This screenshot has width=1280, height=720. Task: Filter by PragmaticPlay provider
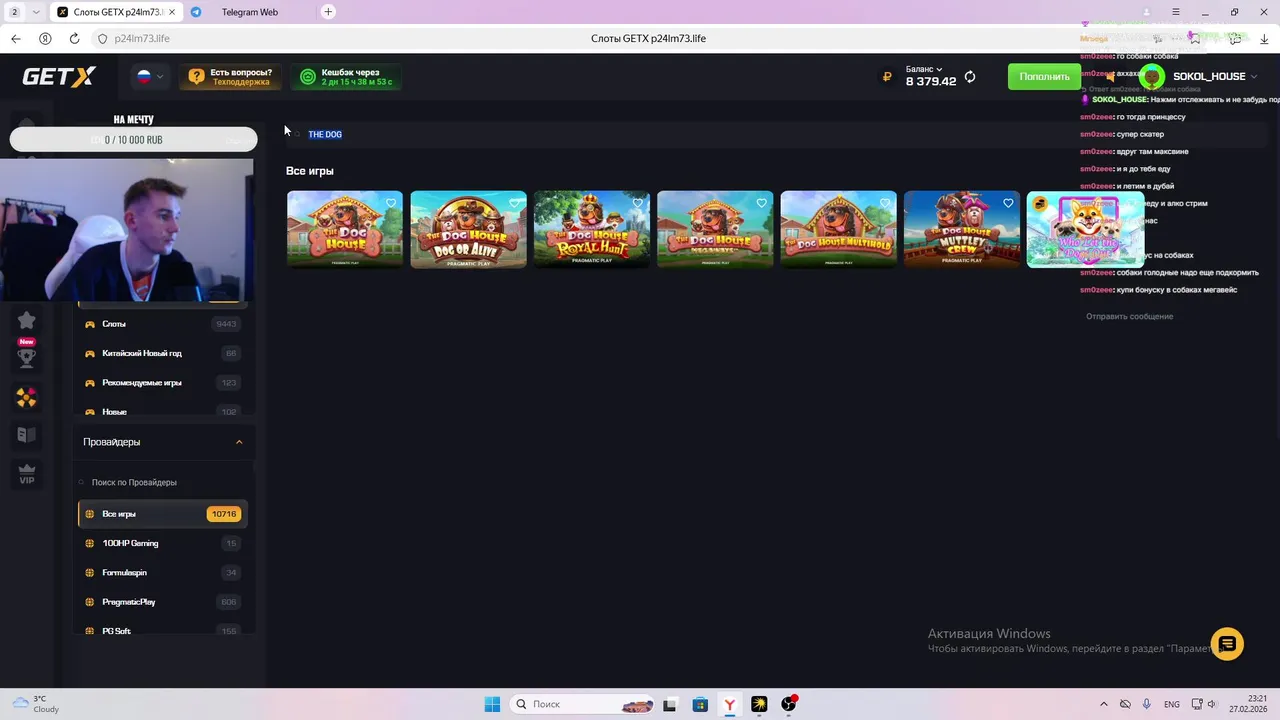point(161,602)
